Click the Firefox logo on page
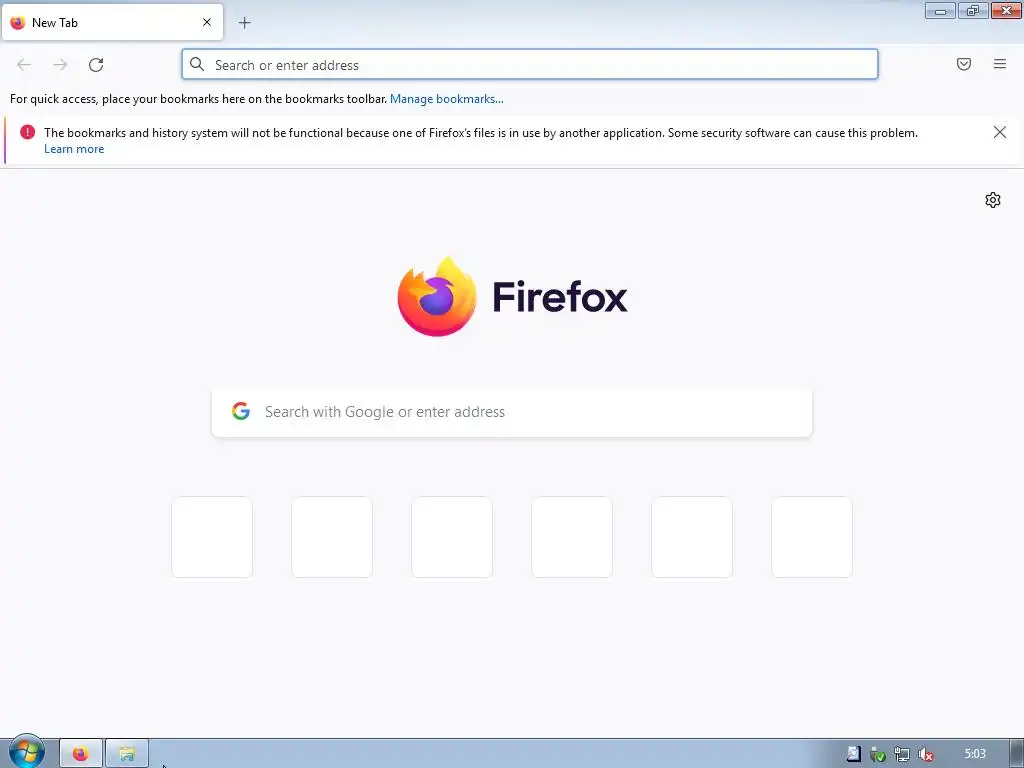 [512, 296]
